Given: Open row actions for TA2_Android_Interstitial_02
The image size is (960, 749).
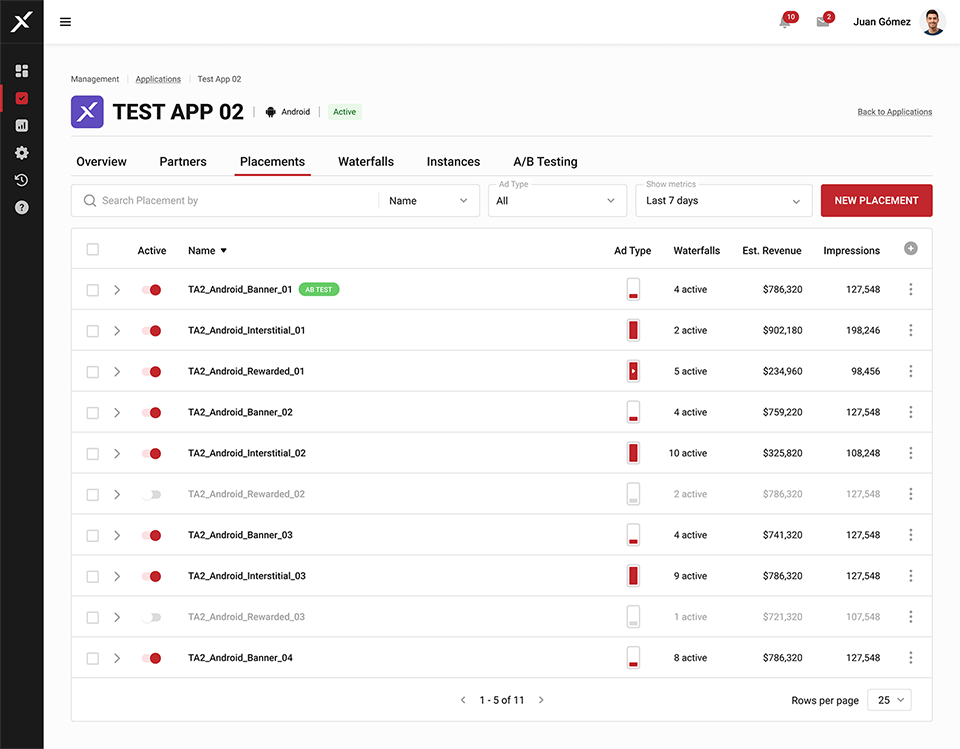Looking at the screenshot, I should tap(910, 453).
